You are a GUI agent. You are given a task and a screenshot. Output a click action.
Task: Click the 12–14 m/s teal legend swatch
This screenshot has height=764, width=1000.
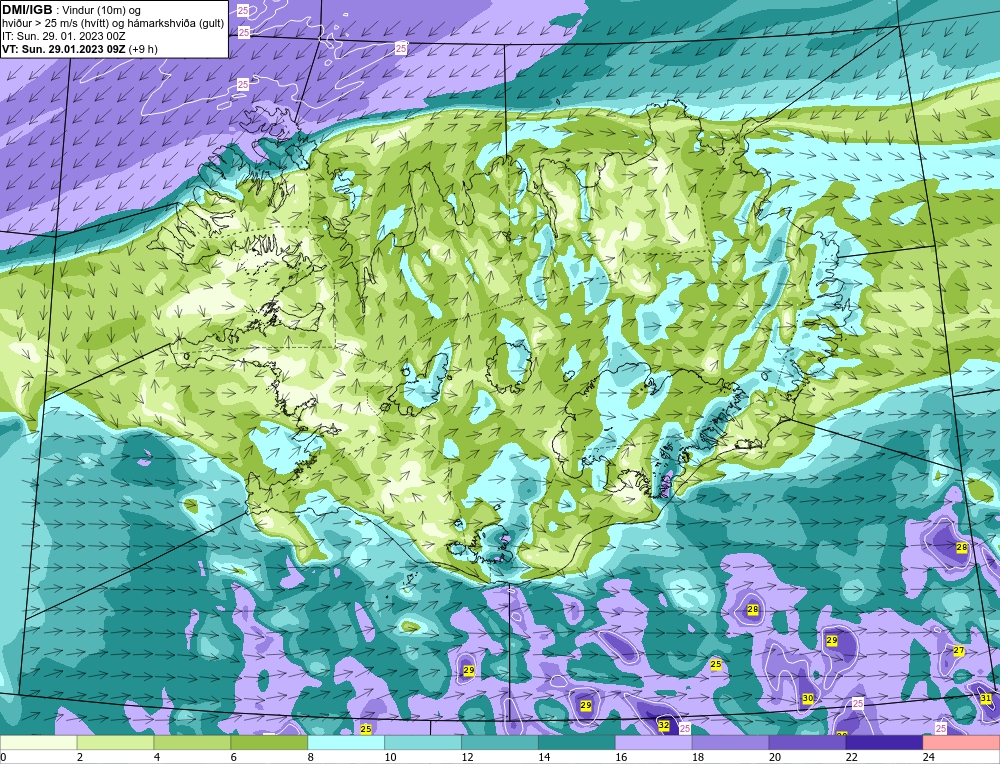[x=500, y=743]
